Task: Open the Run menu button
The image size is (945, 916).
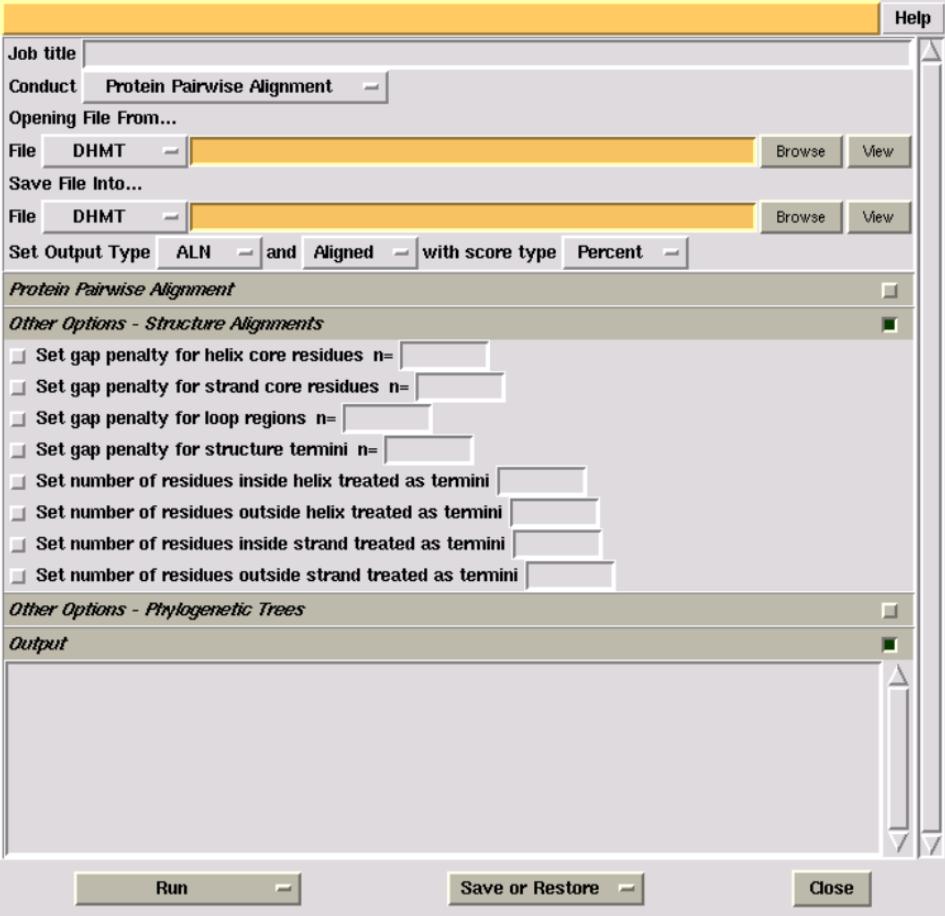Action: (x=187, y=888)
